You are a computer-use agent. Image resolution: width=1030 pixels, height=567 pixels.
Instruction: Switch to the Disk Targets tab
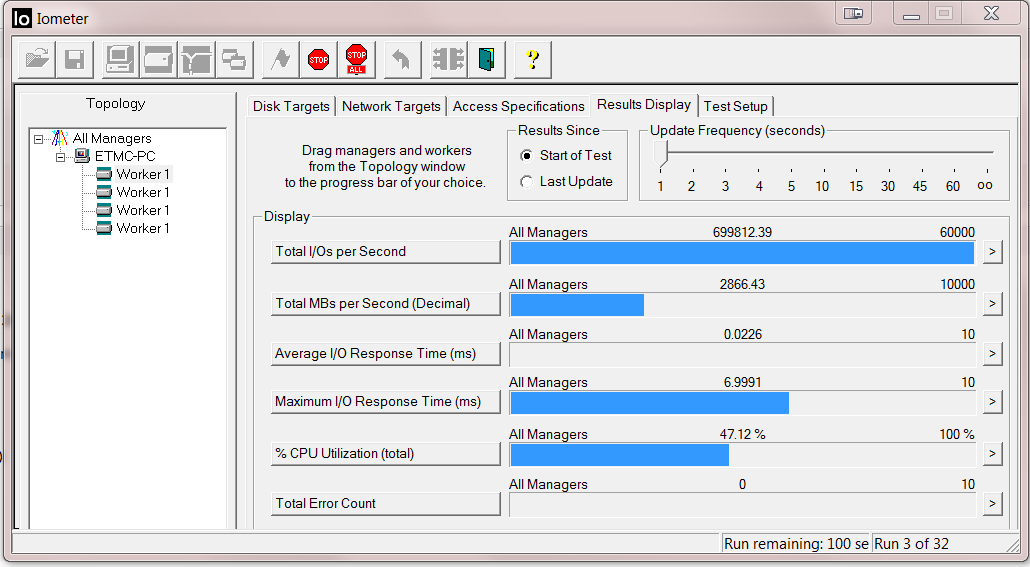291,107
